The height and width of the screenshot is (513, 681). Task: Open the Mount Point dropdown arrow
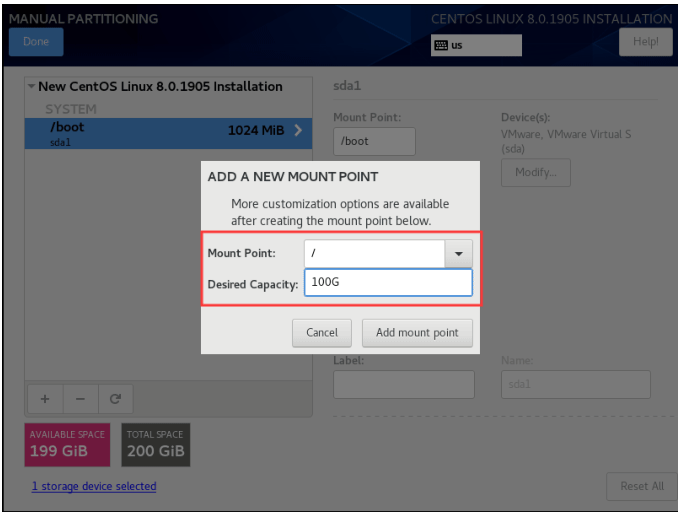click(x=458, y=254)
